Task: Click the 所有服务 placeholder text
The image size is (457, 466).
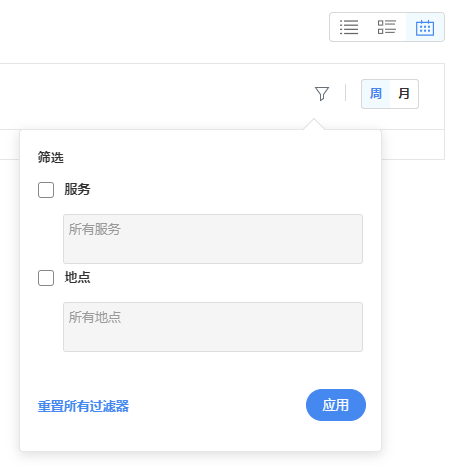Action: (x=95, y=229)
